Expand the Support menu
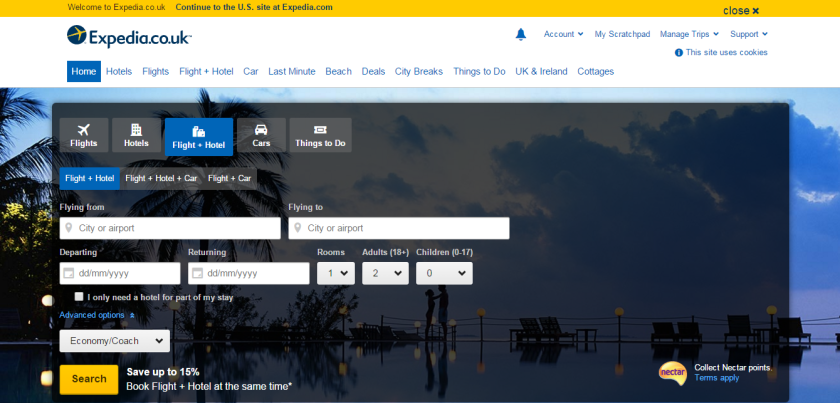 click(748, 34)
